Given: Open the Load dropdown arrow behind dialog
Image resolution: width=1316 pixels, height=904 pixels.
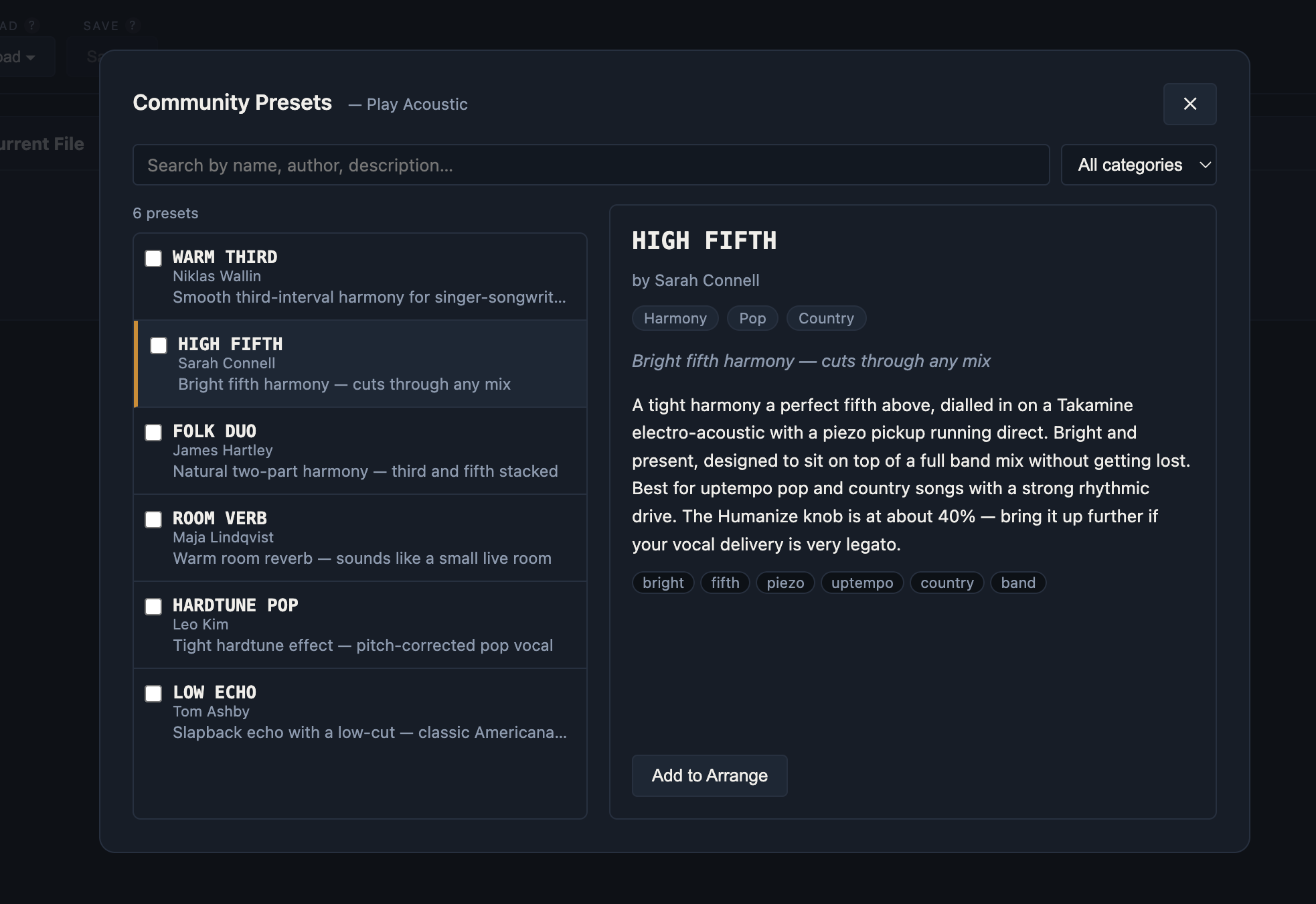Looking at the screenshot, I should (x=30, y=58).
